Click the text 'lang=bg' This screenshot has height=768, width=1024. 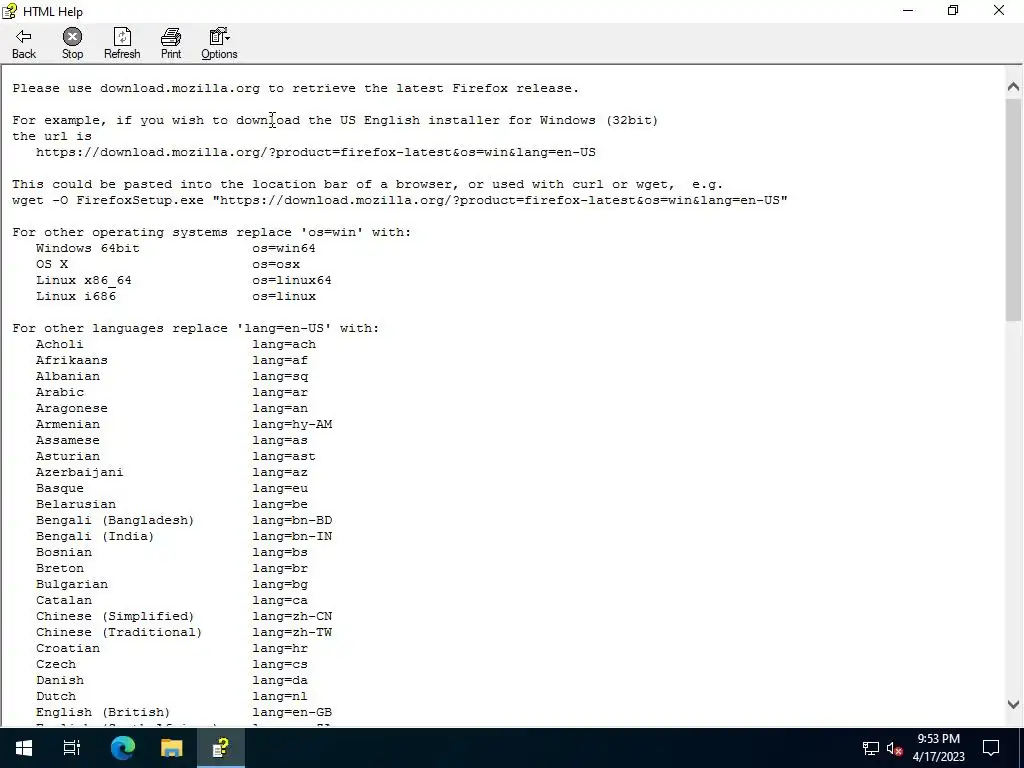coord(280,584)
